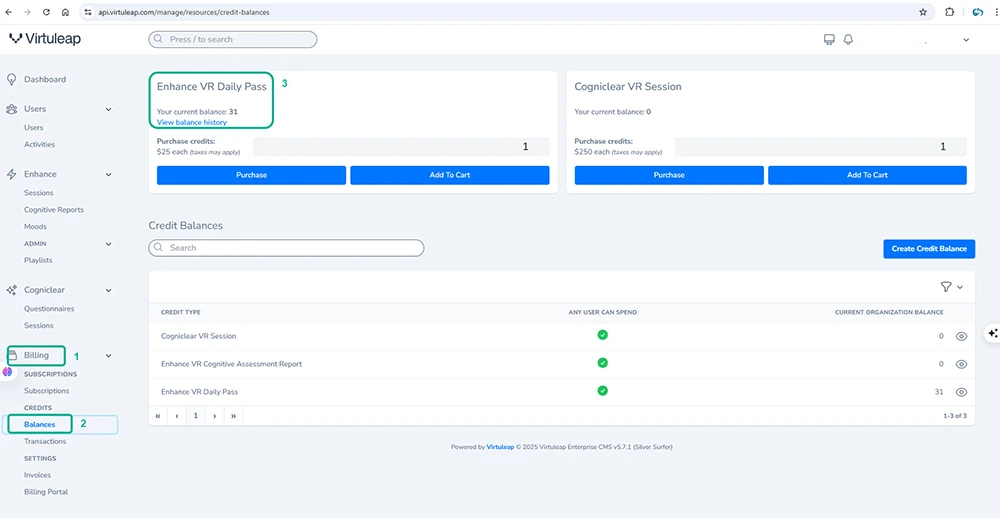Image resolution: width=1000 pixels, height=518 pixels.
Task: Click the browser address bar URL
Action: pos(184,12)
